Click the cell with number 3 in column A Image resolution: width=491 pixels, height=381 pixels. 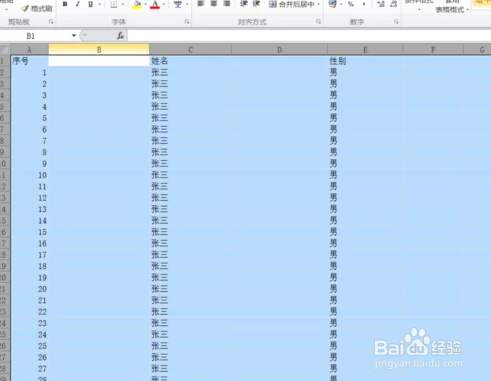click(x=29, y=95)
